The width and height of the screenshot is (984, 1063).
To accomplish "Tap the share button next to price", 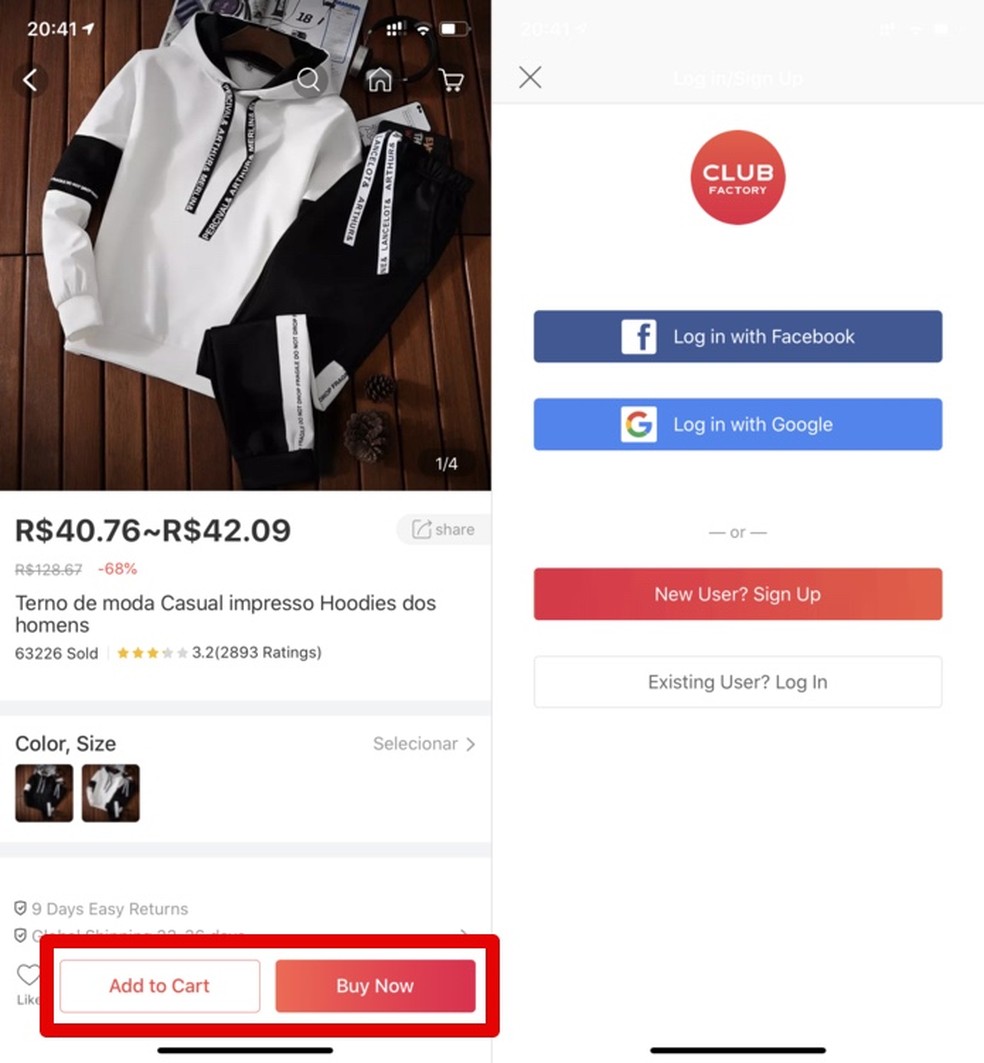I will point(443,529).
